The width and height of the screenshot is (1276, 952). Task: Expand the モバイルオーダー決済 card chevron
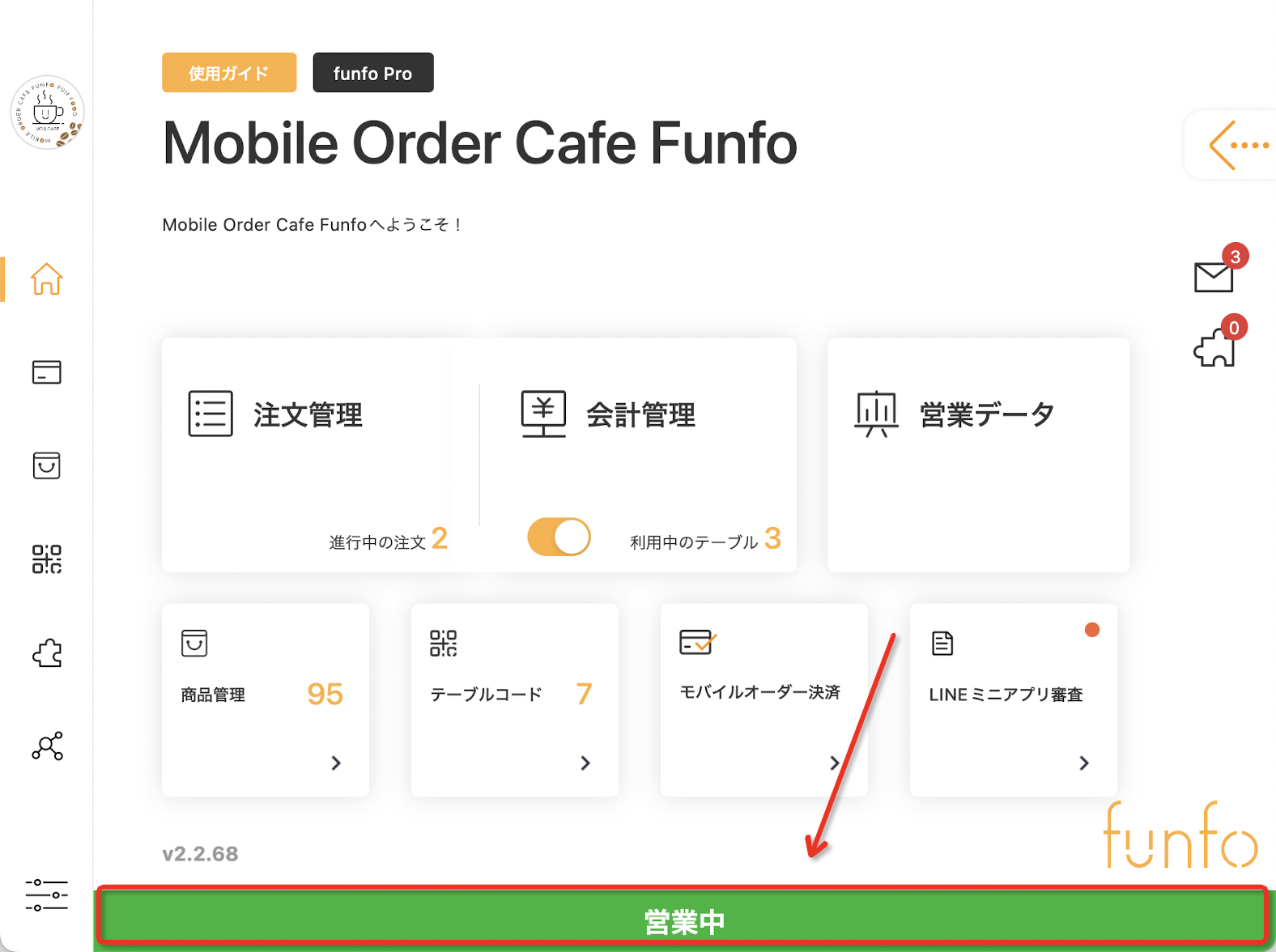tap(835, 763)
